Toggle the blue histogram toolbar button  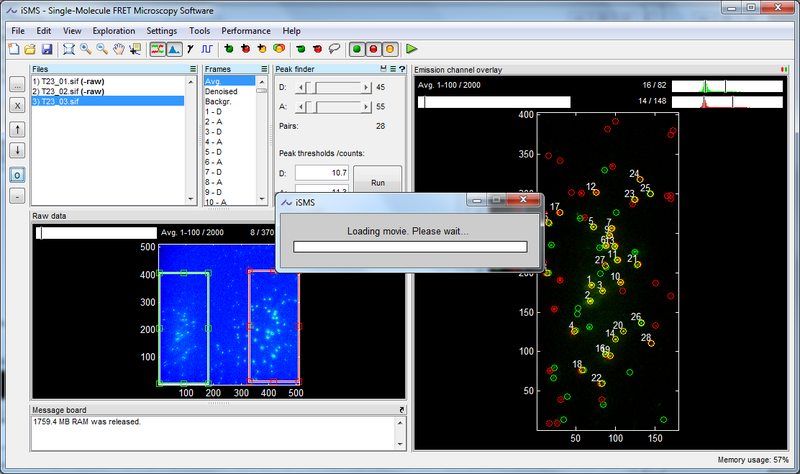click(173, 48)
